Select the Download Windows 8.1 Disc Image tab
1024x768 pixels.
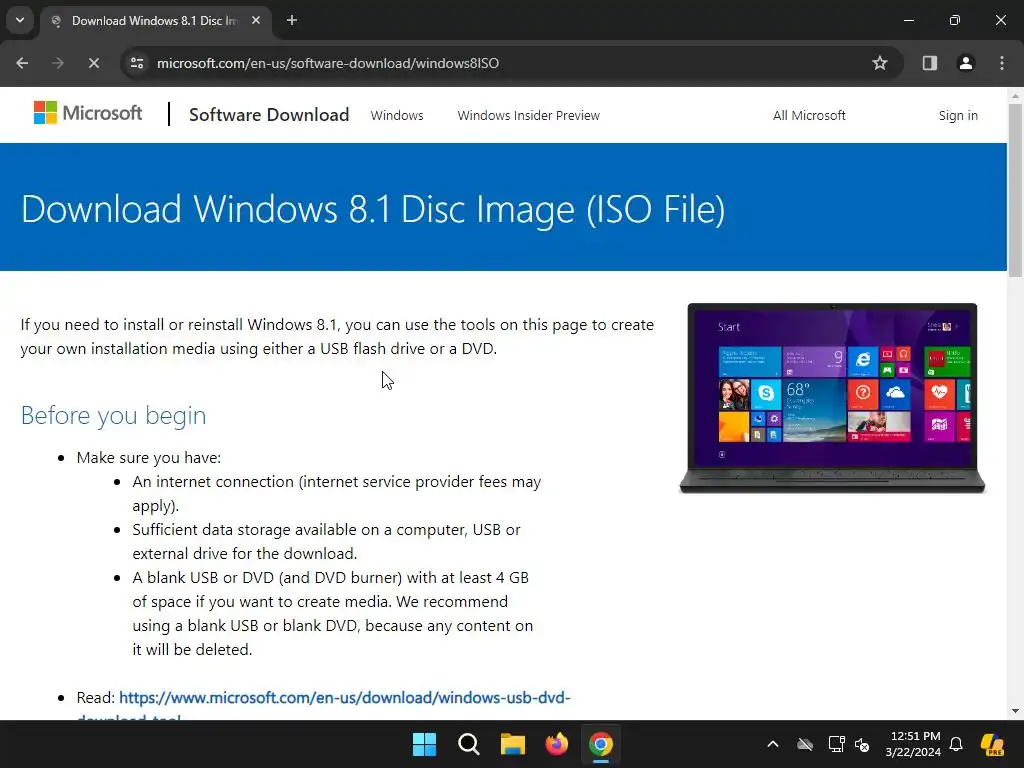(155, 21)
